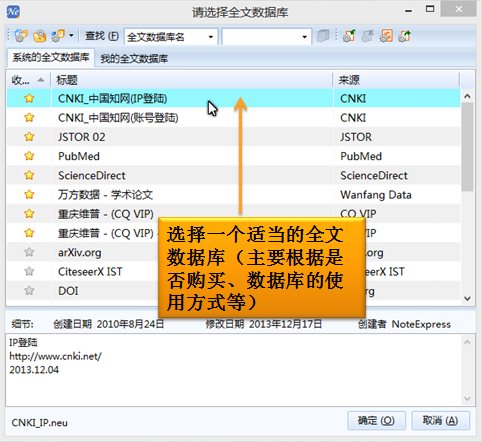Click the NoteExpress Ne title bar icon
The image size is (482, 442).
tap(13, 12)
